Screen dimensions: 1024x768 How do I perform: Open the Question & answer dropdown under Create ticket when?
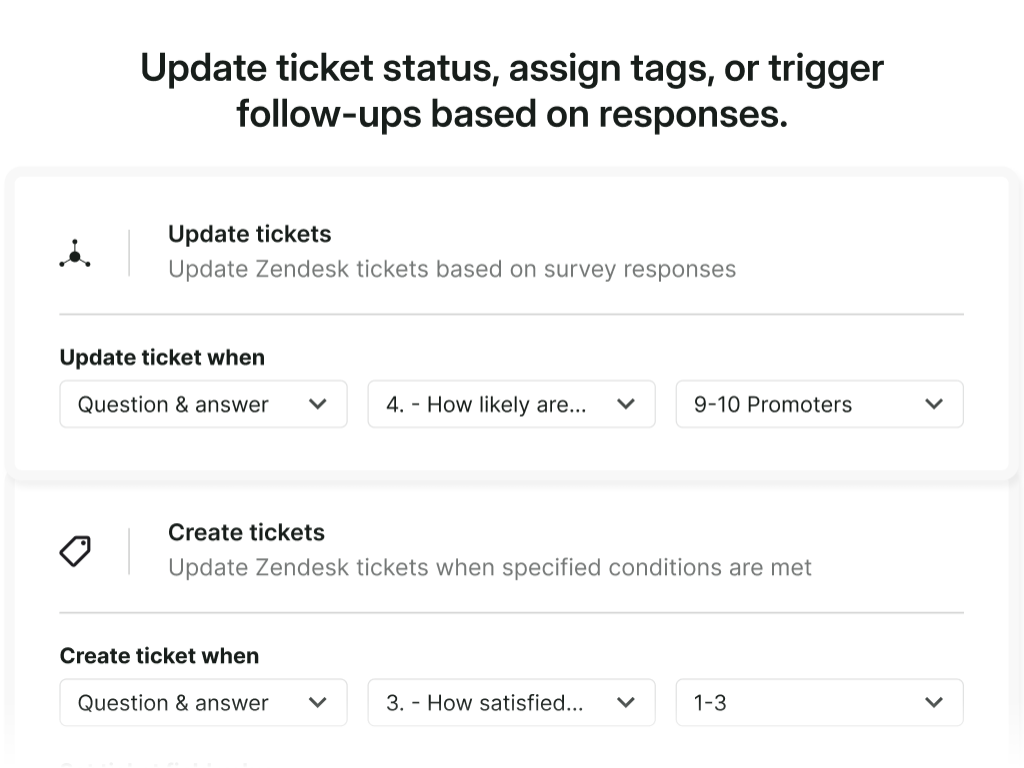point(203,702)
